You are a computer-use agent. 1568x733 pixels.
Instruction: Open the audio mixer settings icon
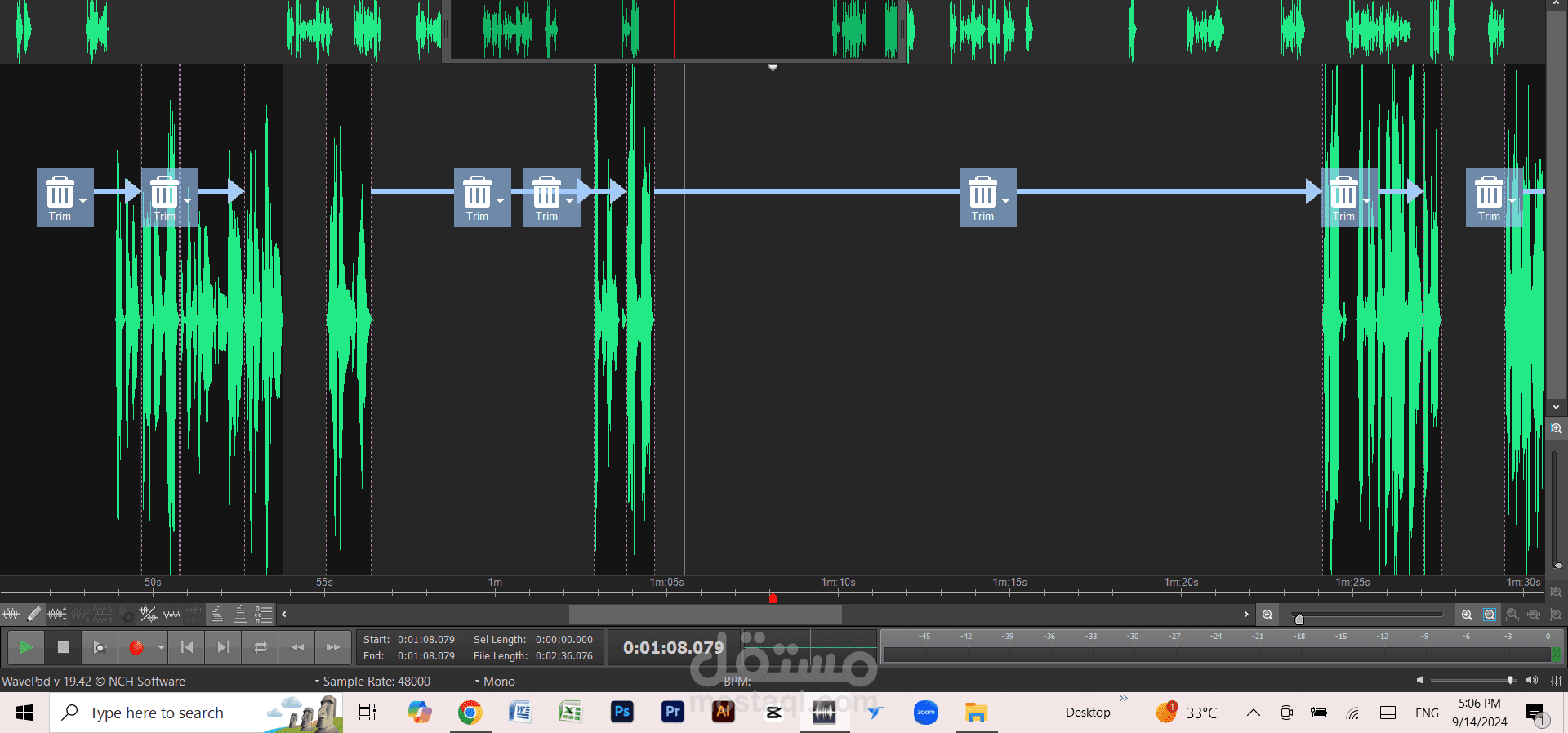click(x=1557, y=680)
